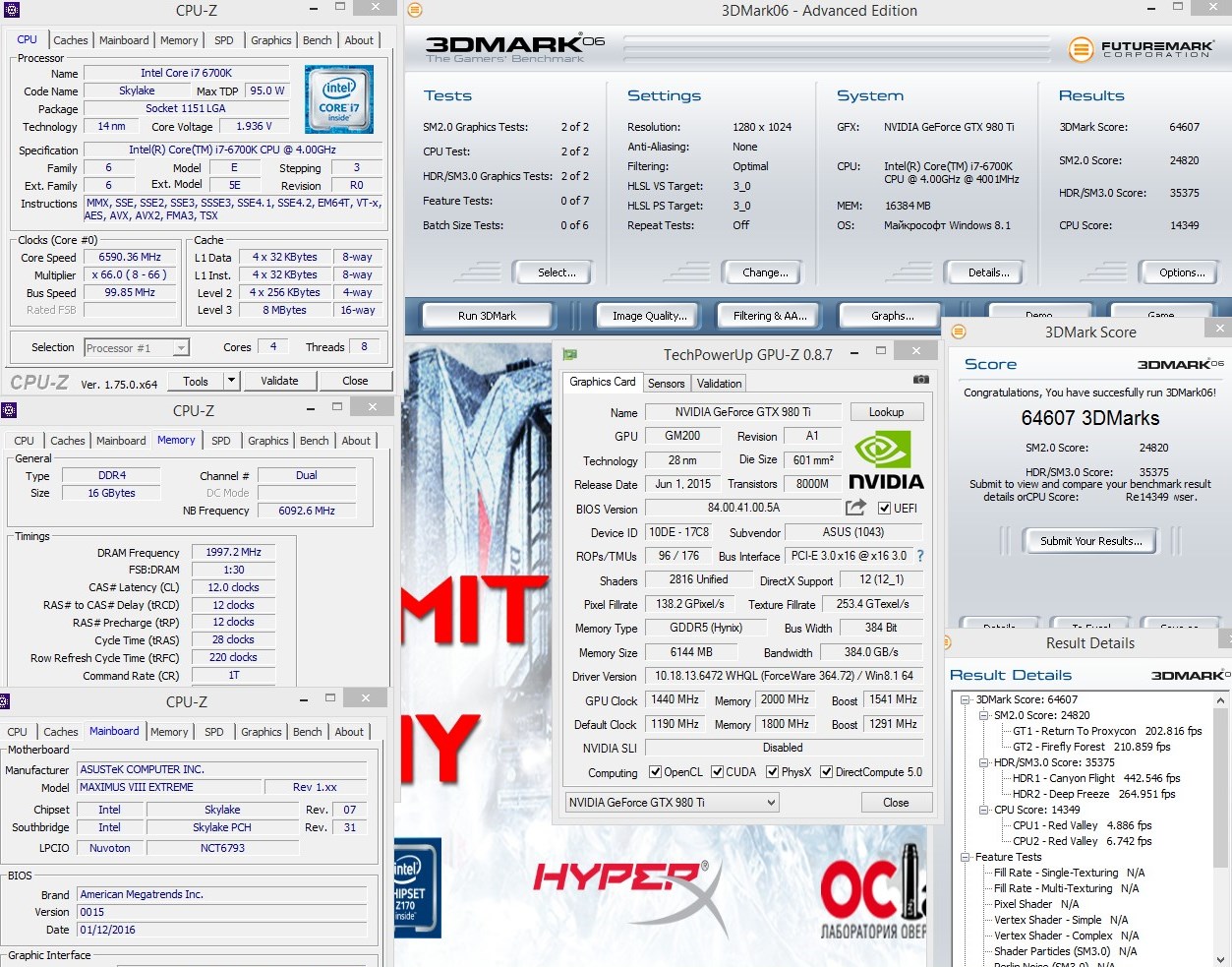Collapse the HDR/SM3.0 Score tree node
This screenshot has width=1232, height=967.
pos(983,762)
